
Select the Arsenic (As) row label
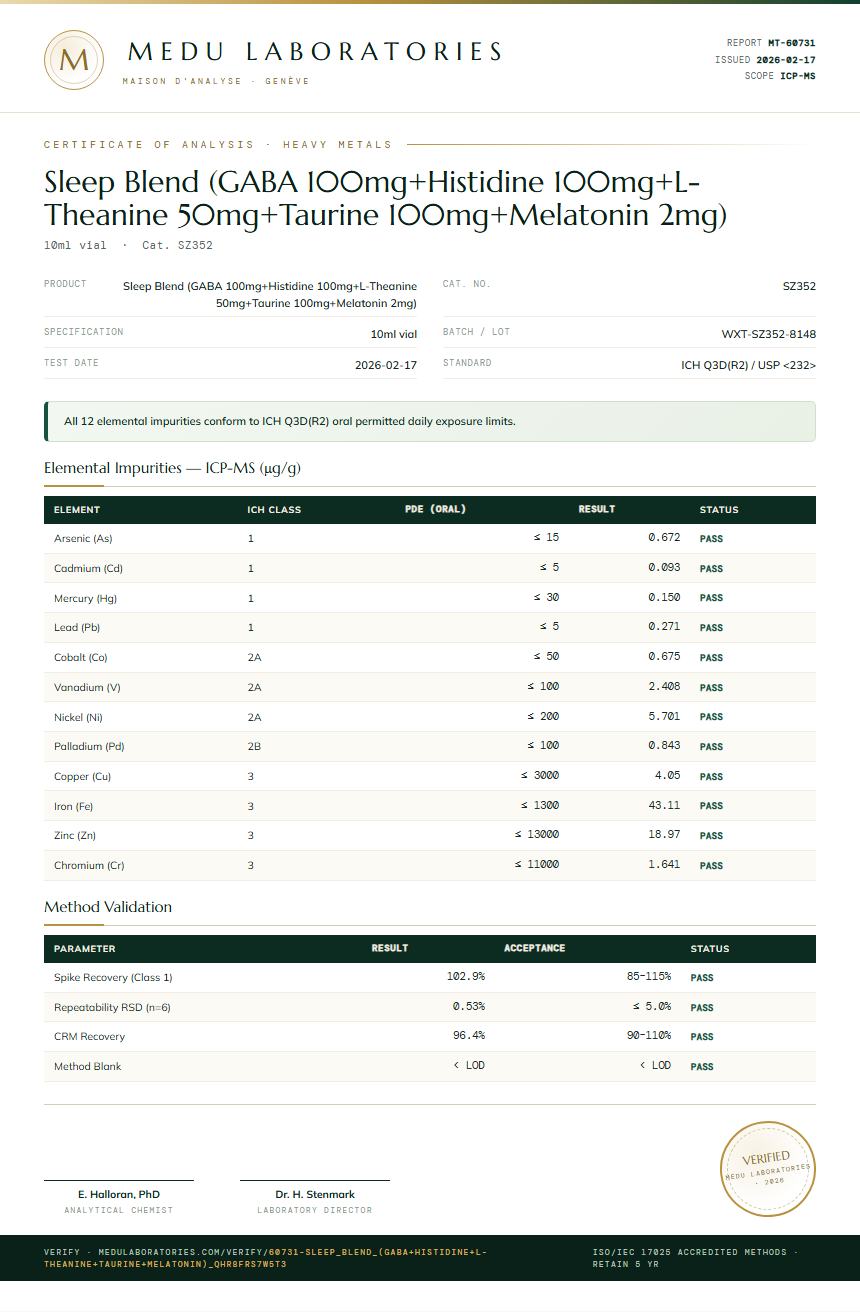[x=83, y=539]
